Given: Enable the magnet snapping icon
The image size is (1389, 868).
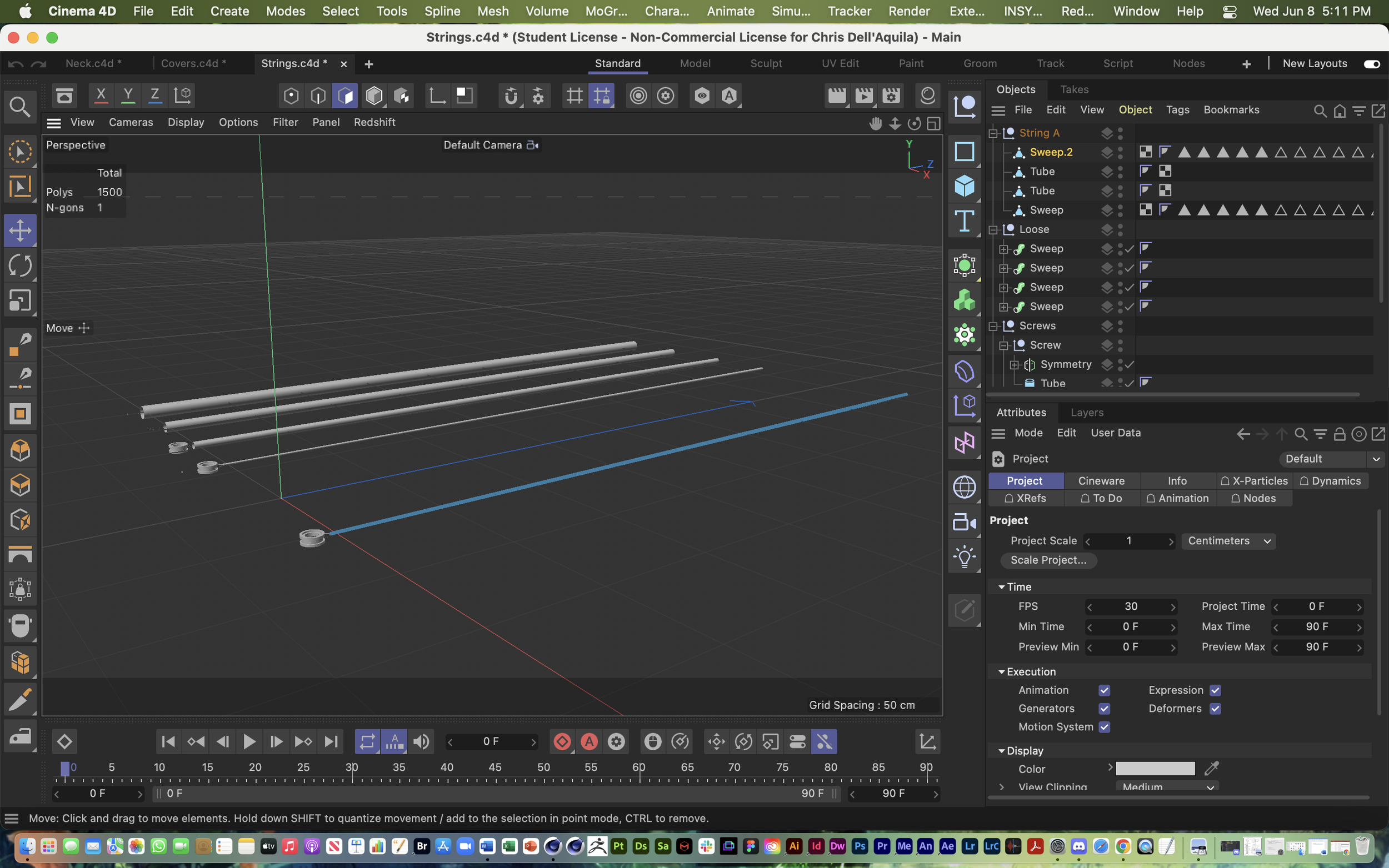Looking at the screenshot, I should coord(512,96).
